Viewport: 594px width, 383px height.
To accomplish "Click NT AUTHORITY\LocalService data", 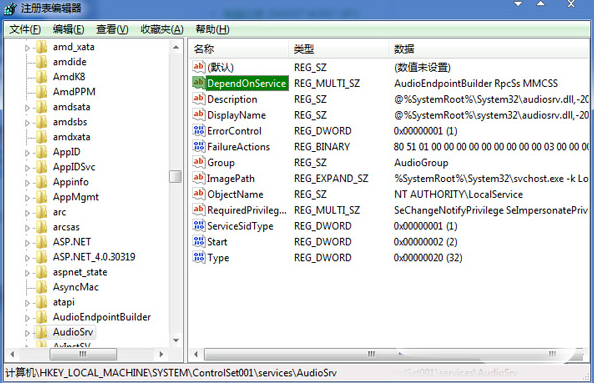I will click(458, 194).
